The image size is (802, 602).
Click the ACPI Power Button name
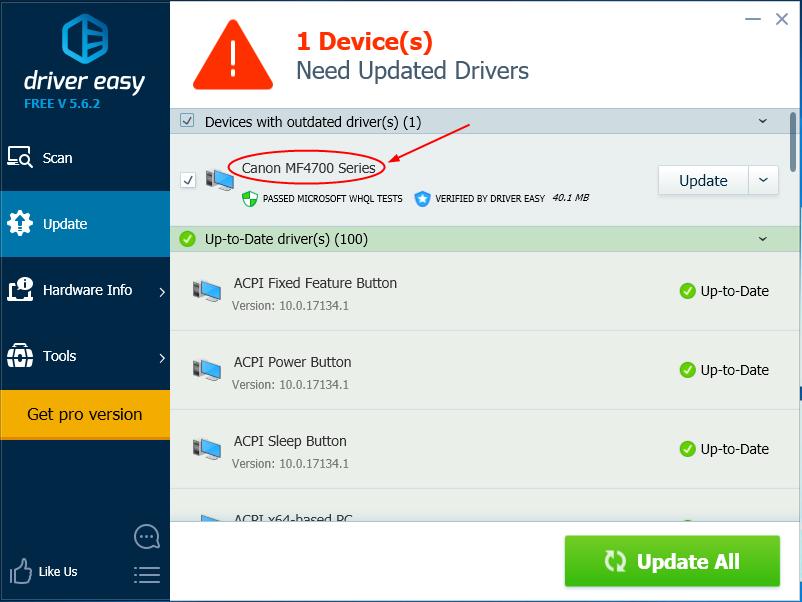pos(293,362)
